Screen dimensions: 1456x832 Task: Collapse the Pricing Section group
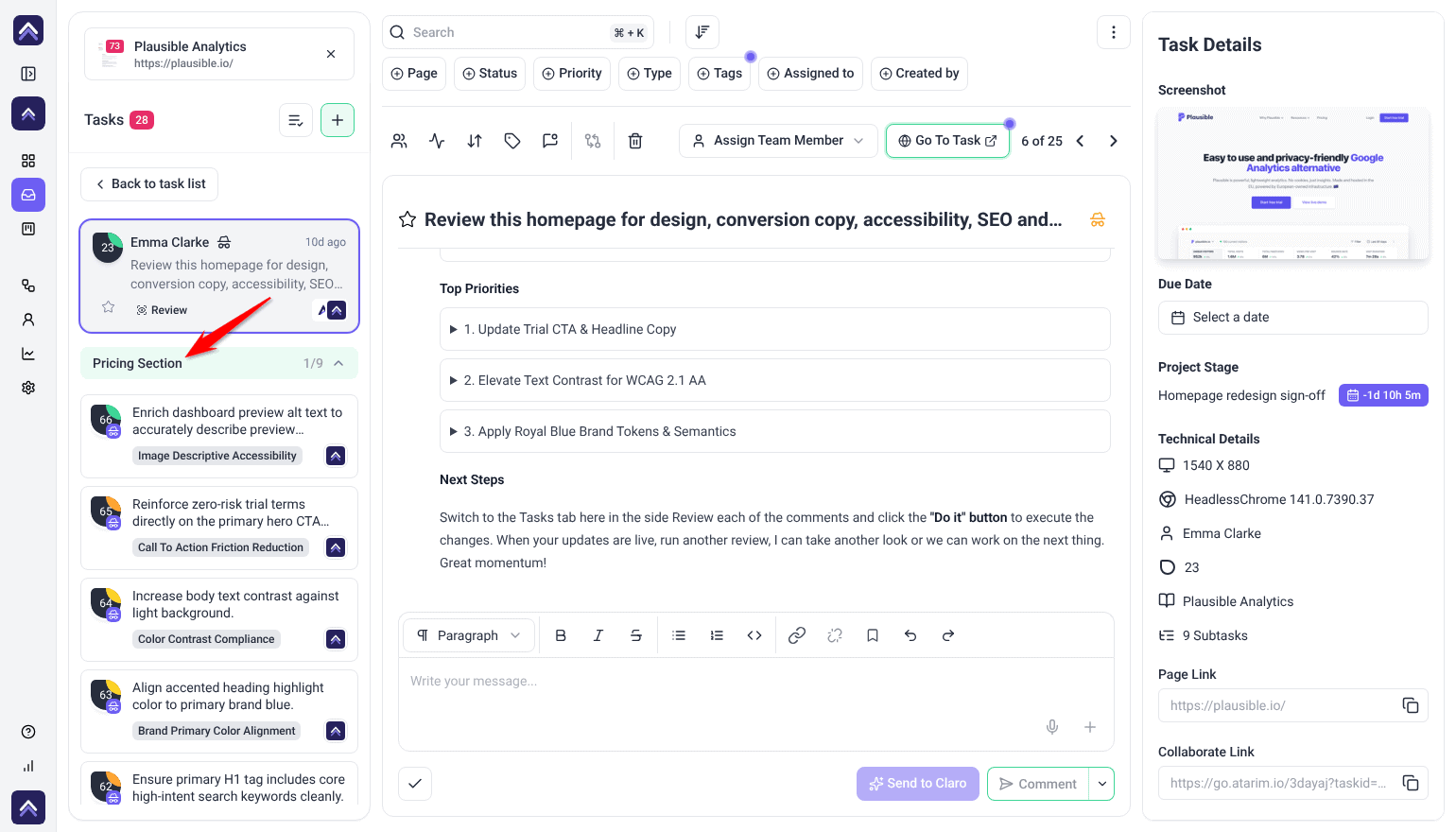[338, 363]
